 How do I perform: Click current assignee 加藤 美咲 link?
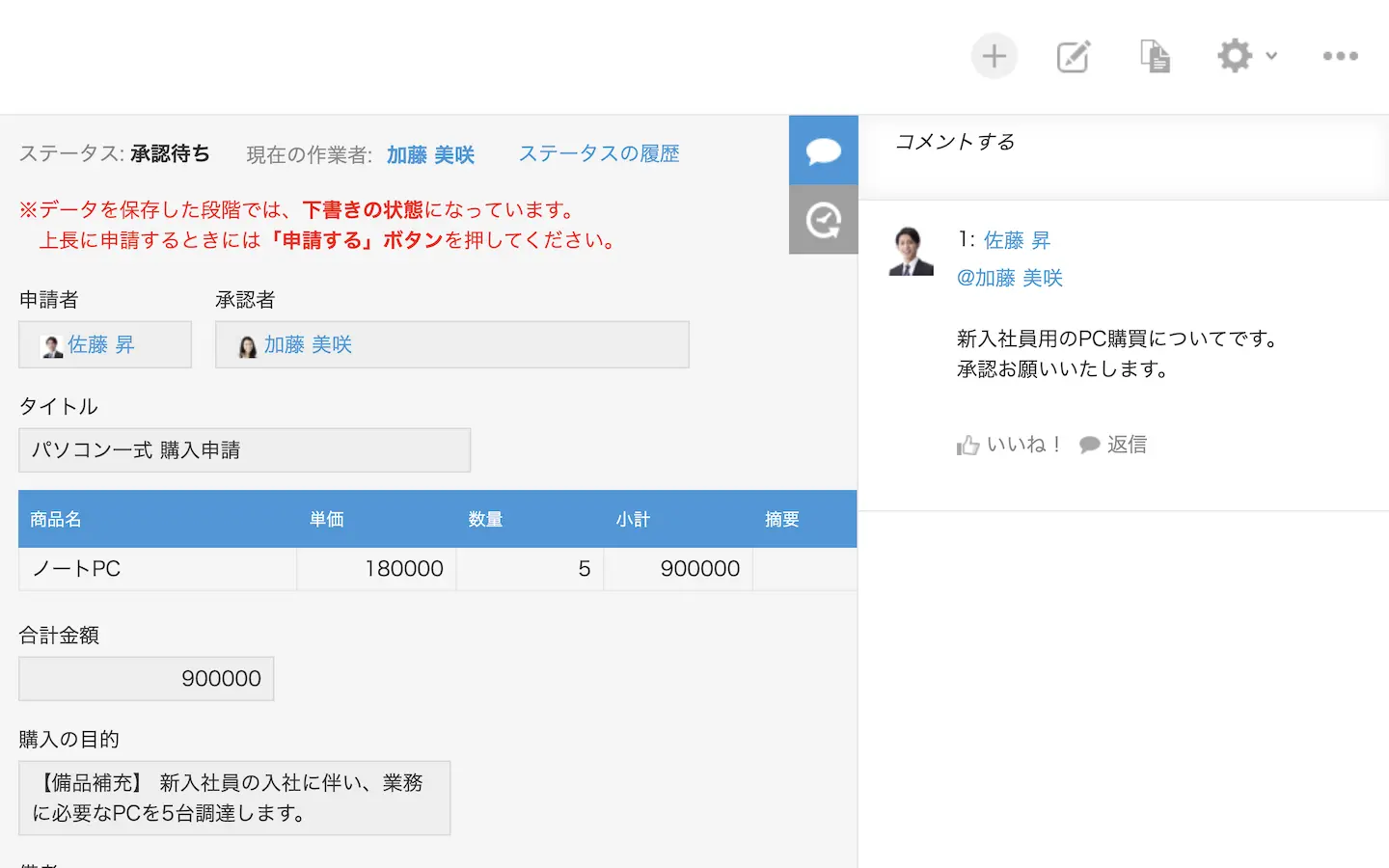point(430,155)
